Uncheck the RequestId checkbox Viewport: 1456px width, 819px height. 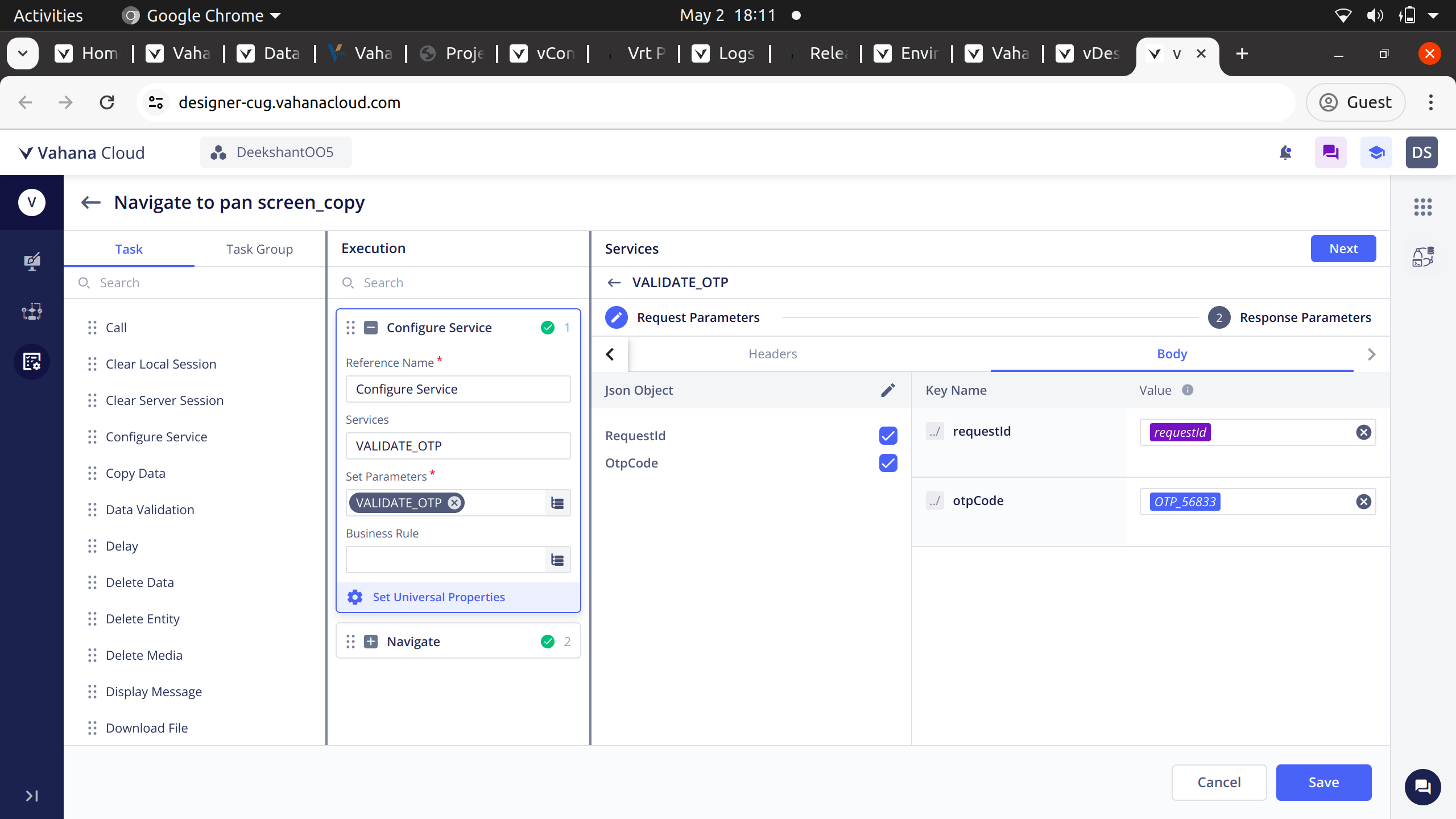888,436
